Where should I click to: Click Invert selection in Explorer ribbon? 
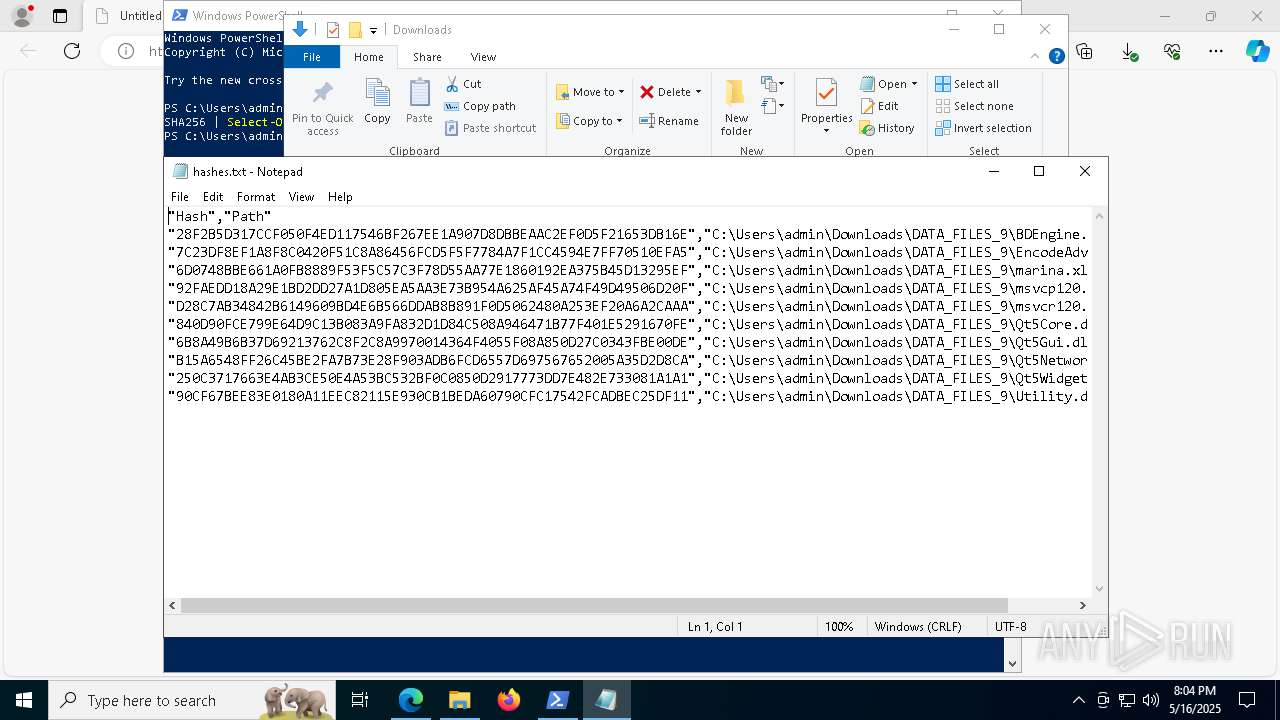pos(983,128)
